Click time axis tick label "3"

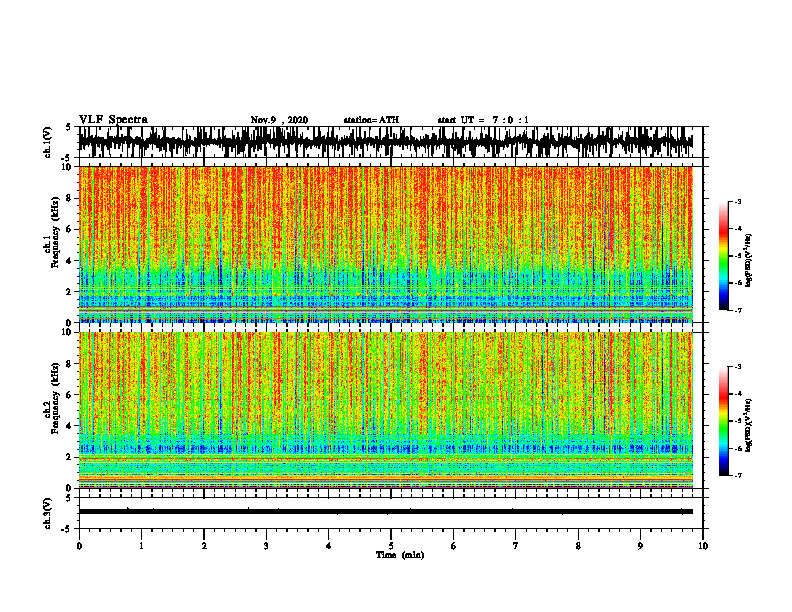click(x=266, y=546)
